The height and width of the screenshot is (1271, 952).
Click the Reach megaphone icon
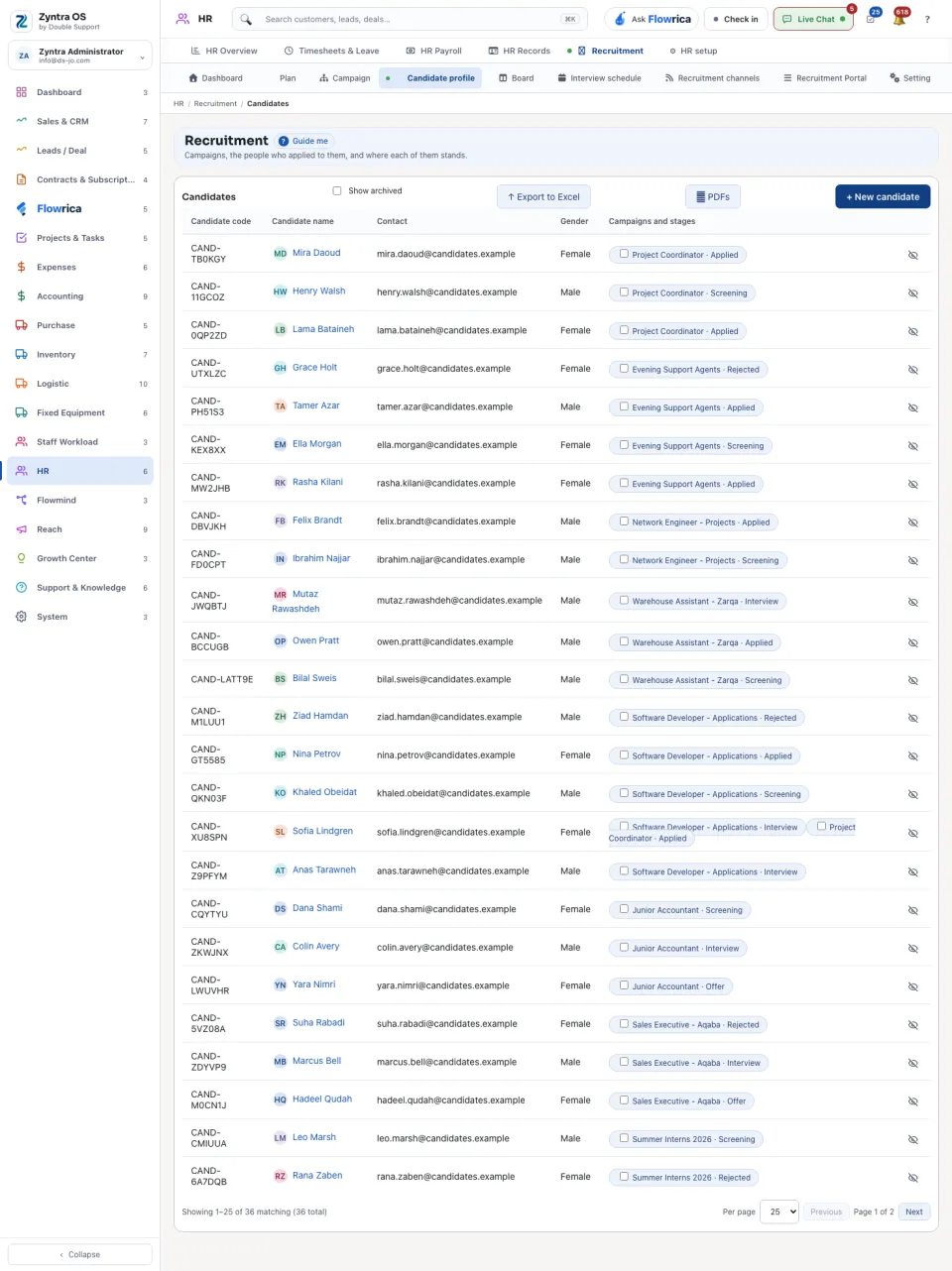21,529
